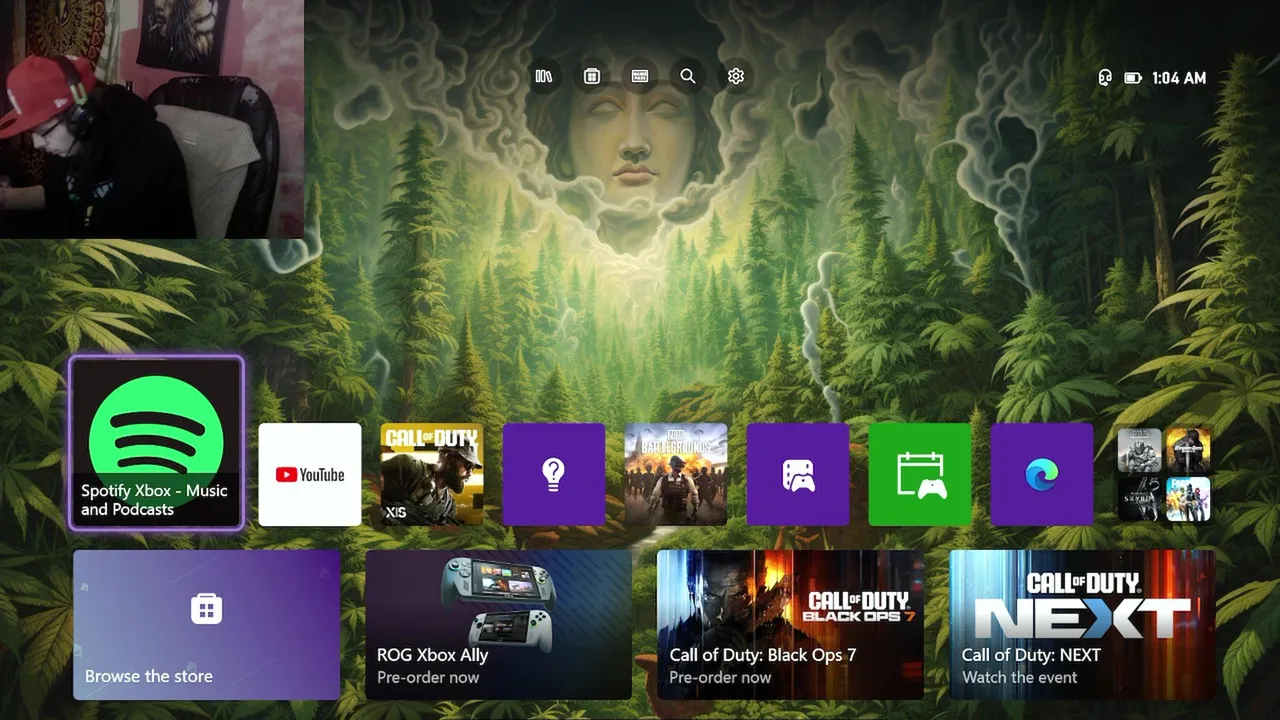Open Call of Duty: NEXT event card
The image size is (1280, 720).
click(x=1082, y=625)
